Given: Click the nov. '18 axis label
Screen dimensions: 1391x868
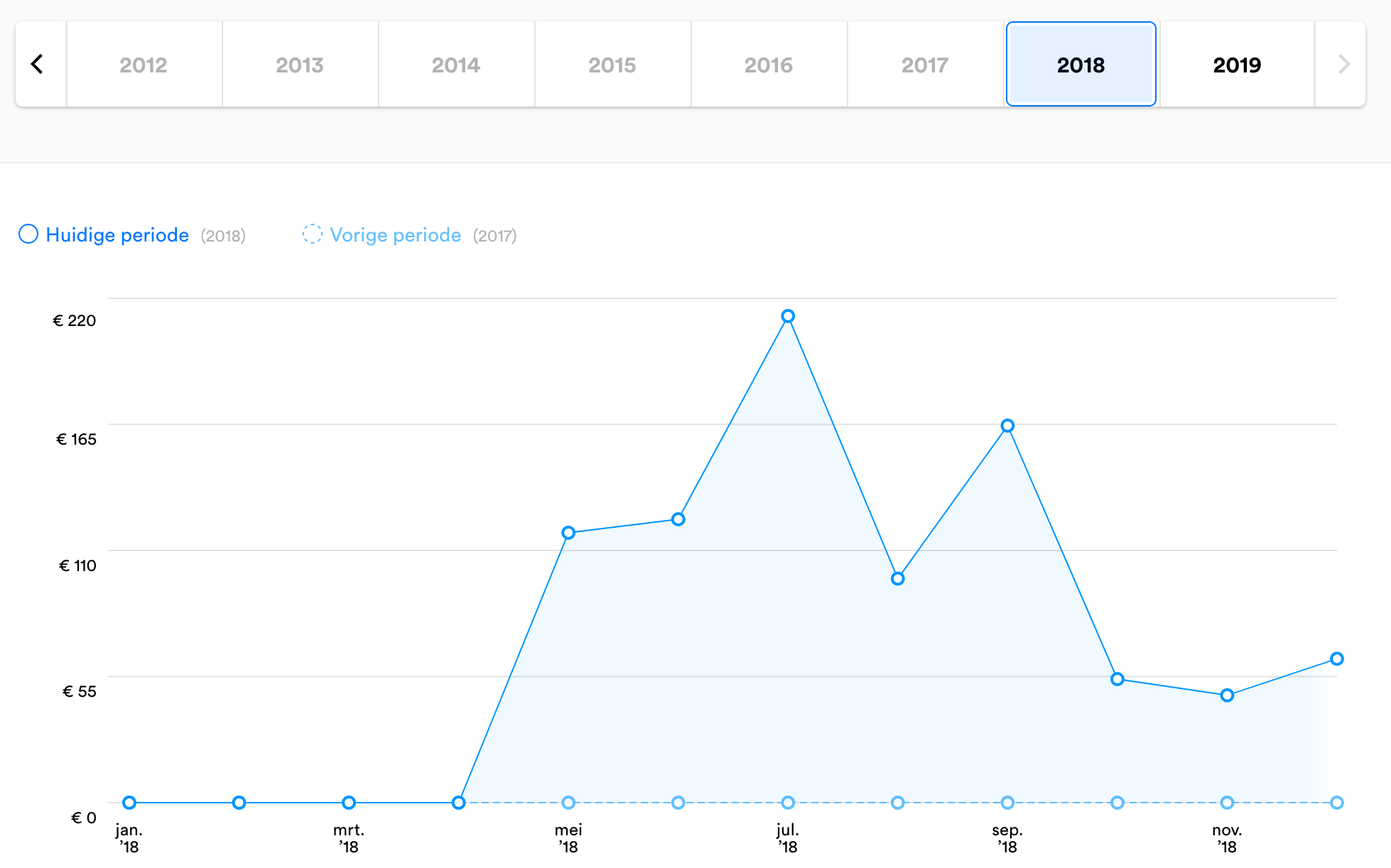Looking at the screenshot, I should pyautogui.click(x=1227, y=838).
